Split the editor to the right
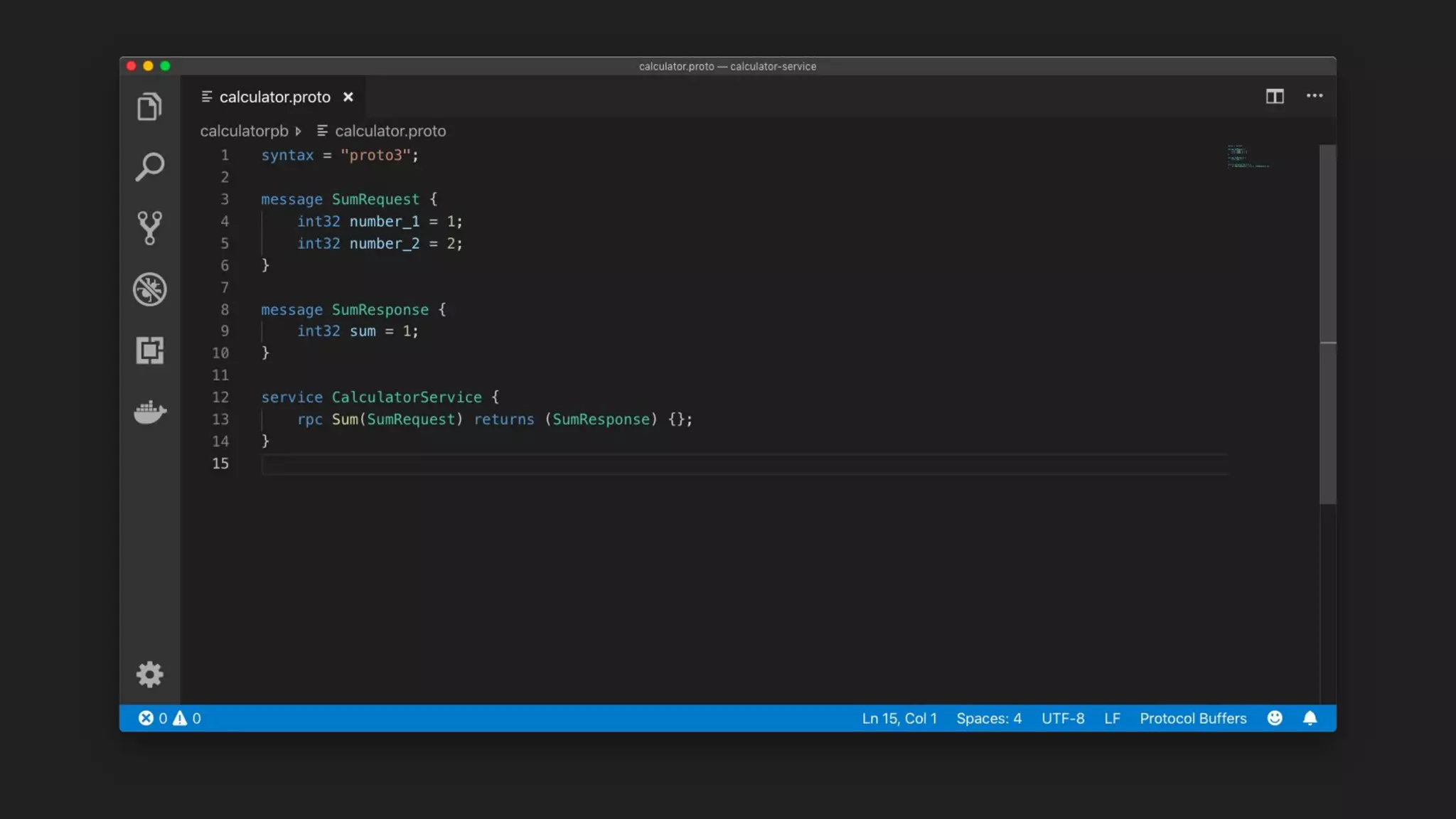1456x819 pixels. [1275, 96]
